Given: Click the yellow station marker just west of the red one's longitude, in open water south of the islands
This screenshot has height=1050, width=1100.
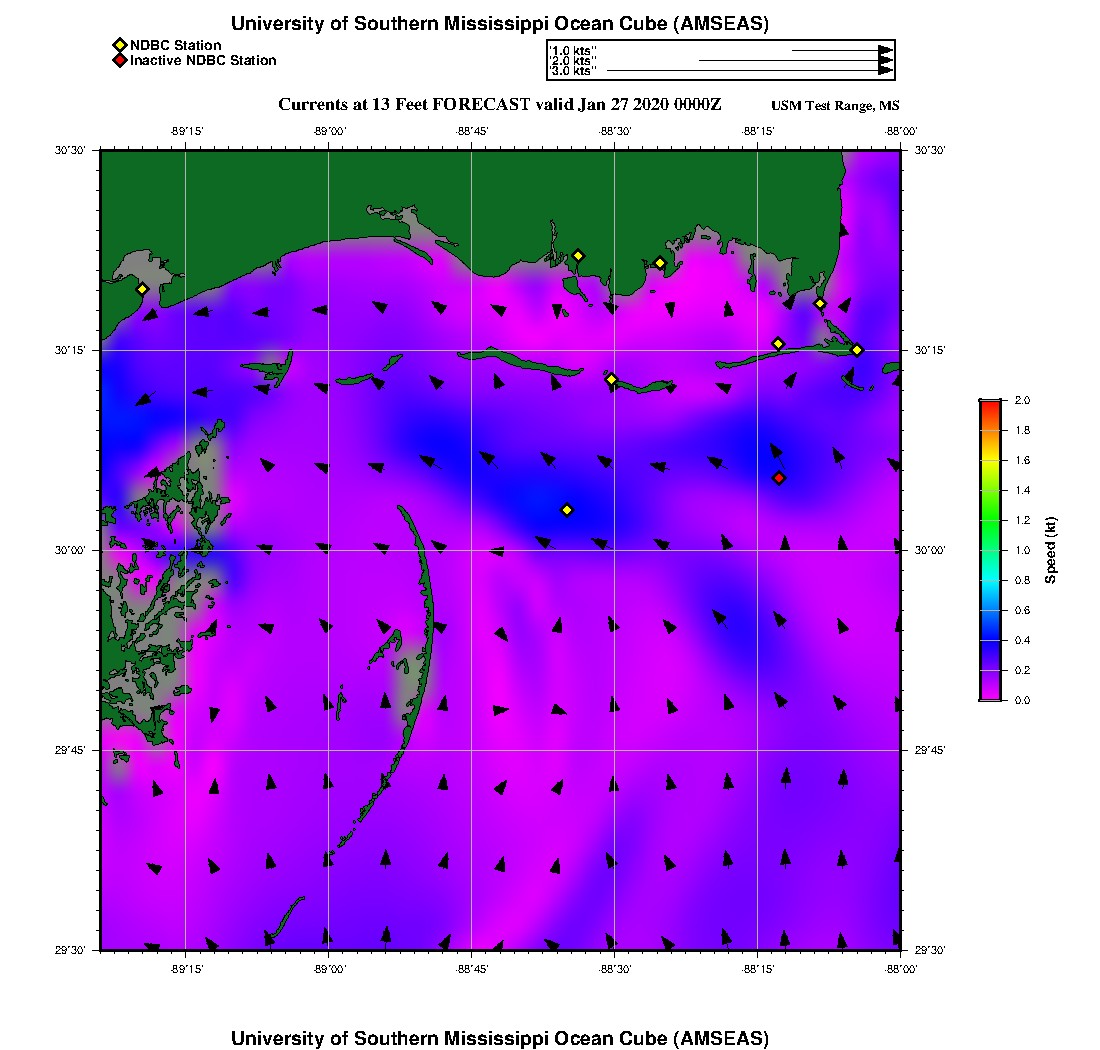Looking at the screenshot, I should 567,510.
